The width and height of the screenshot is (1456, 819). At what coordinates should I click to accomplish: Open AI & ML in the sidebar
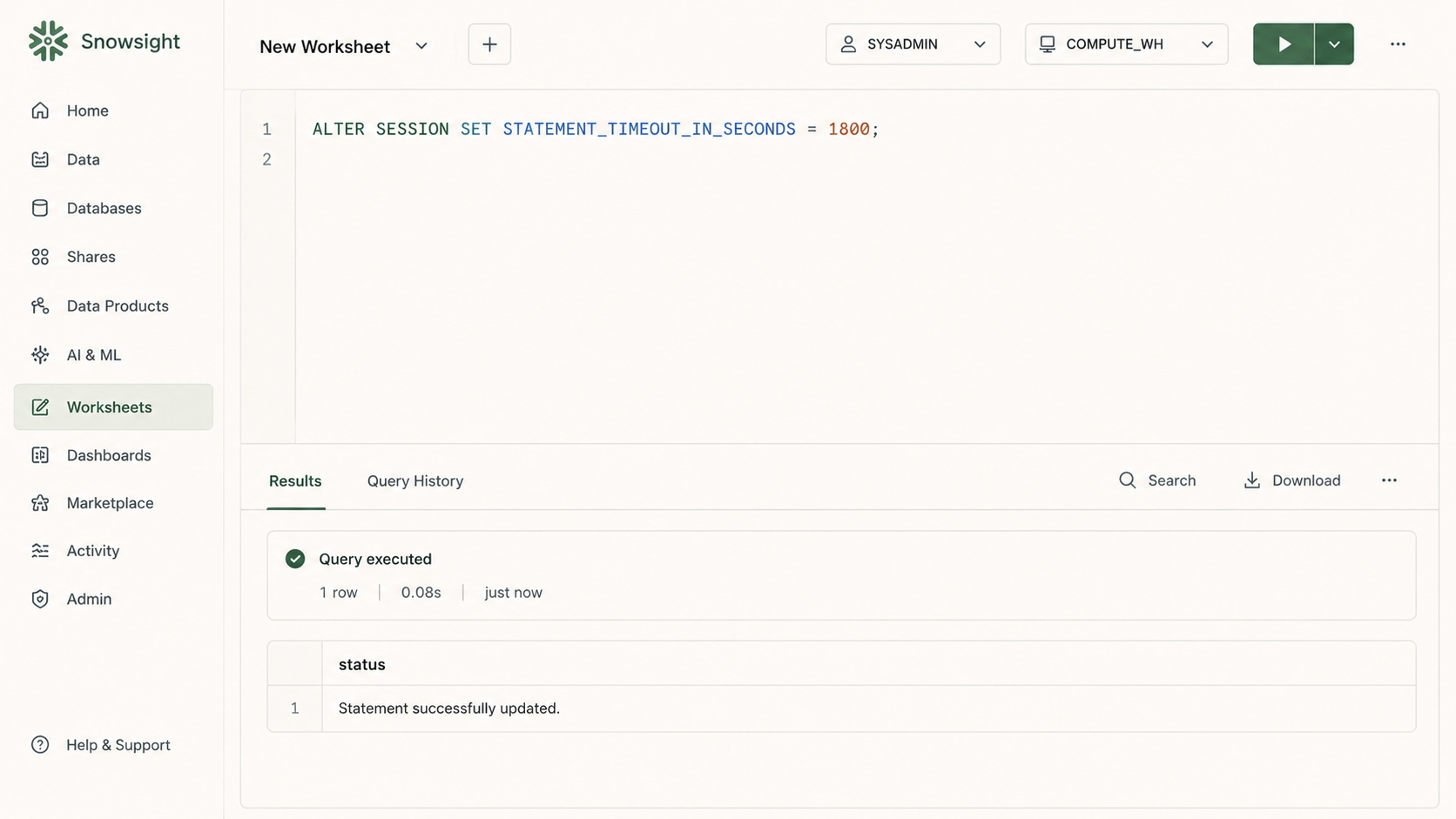coord(113,355)
